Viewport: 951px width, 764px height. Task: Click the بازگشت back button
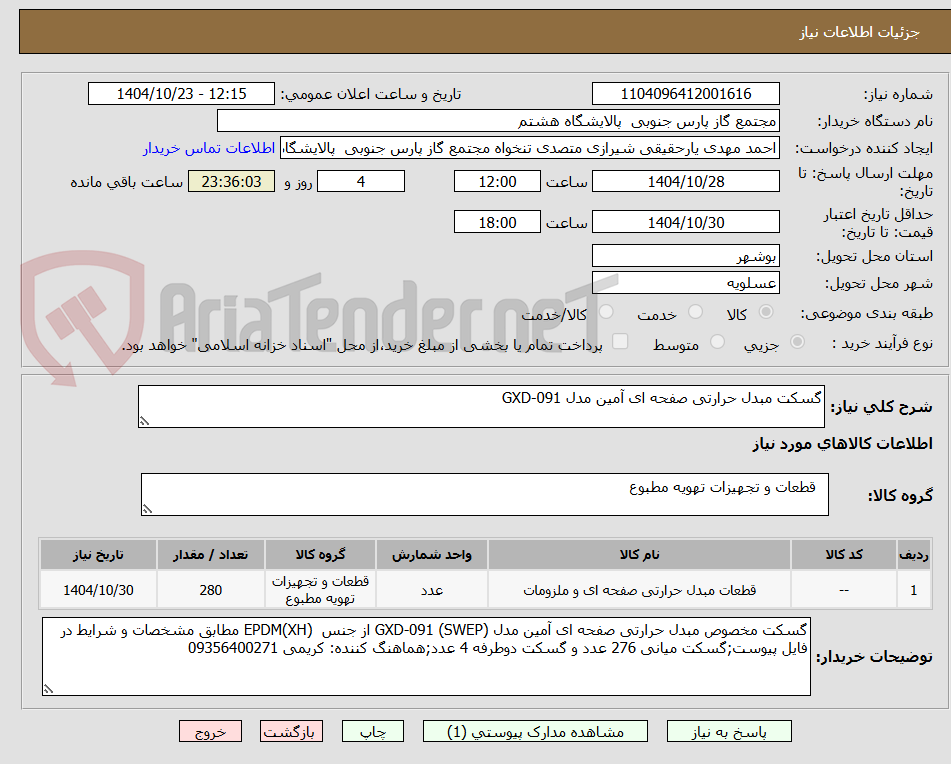point(291,731)
